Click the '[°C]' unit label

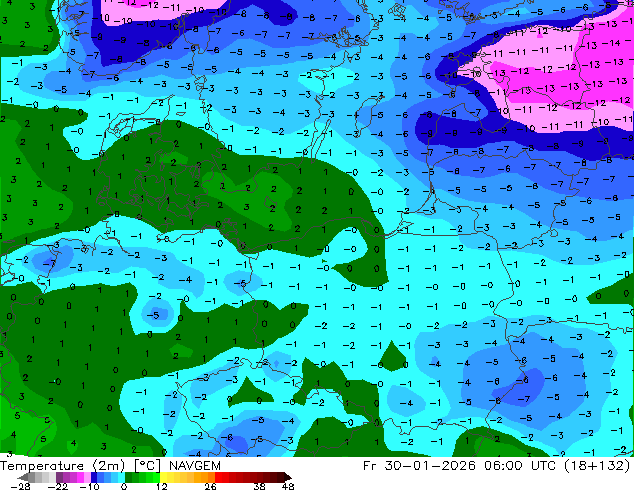tap(147, 466)
